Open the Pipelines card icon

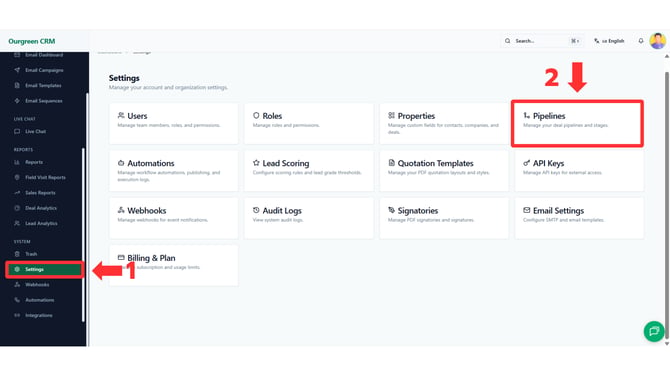(526, 115)
